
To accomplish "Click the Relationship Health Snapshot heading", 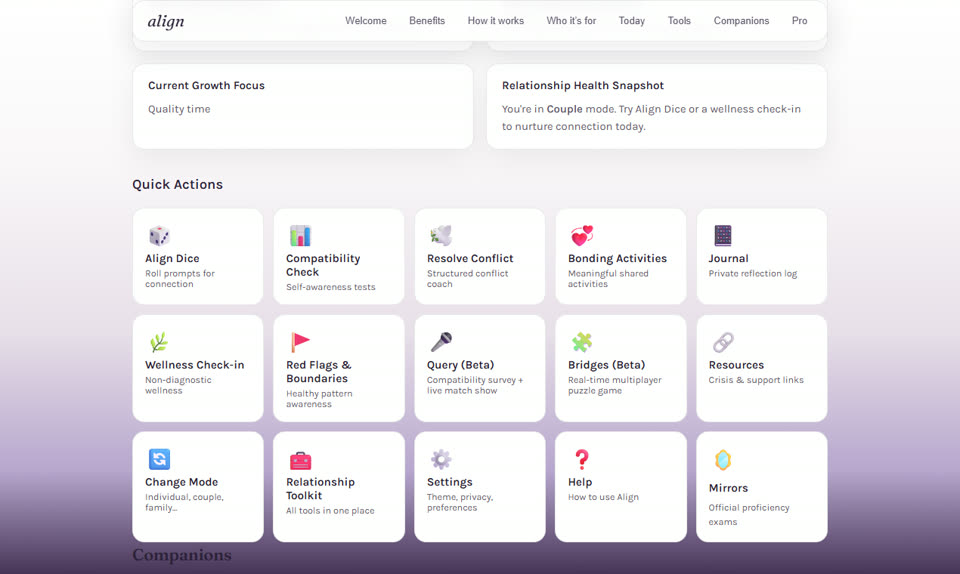I will 583,86.
